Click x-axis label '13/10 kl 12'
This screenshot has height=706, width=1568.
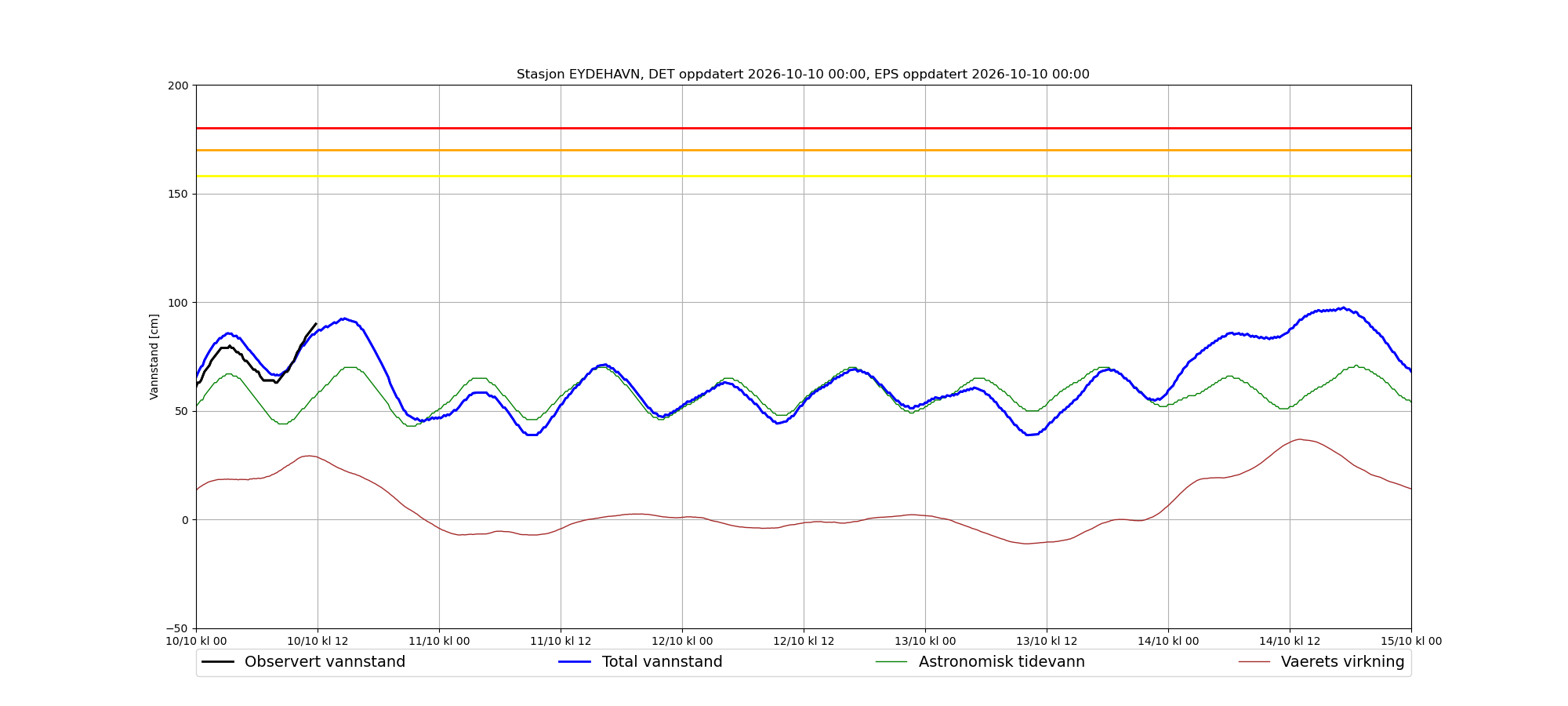click(1047, 642)
